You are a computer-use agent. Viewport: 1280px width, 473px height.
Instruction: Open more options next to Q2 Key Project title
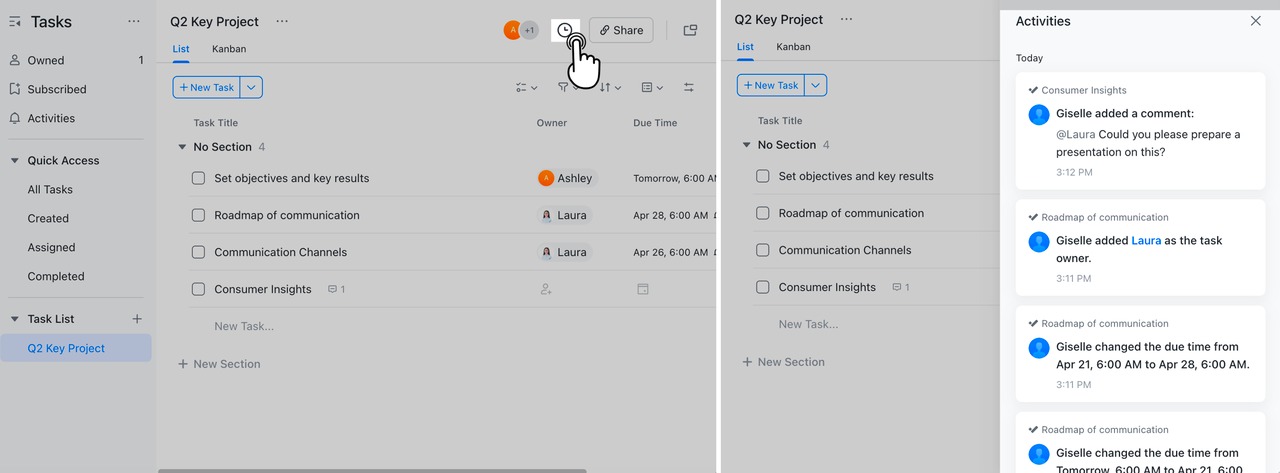click(x=282, y=21)
